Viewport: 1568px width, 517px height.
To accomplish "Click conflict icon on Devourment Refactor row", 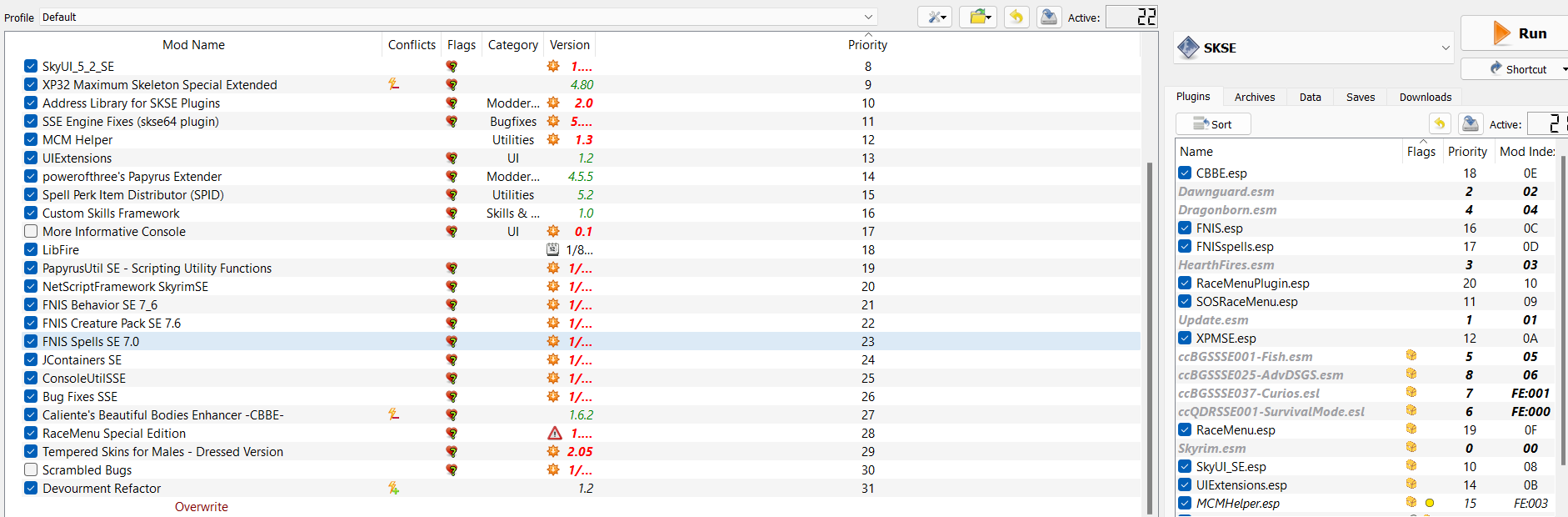I will coord(394,488).
